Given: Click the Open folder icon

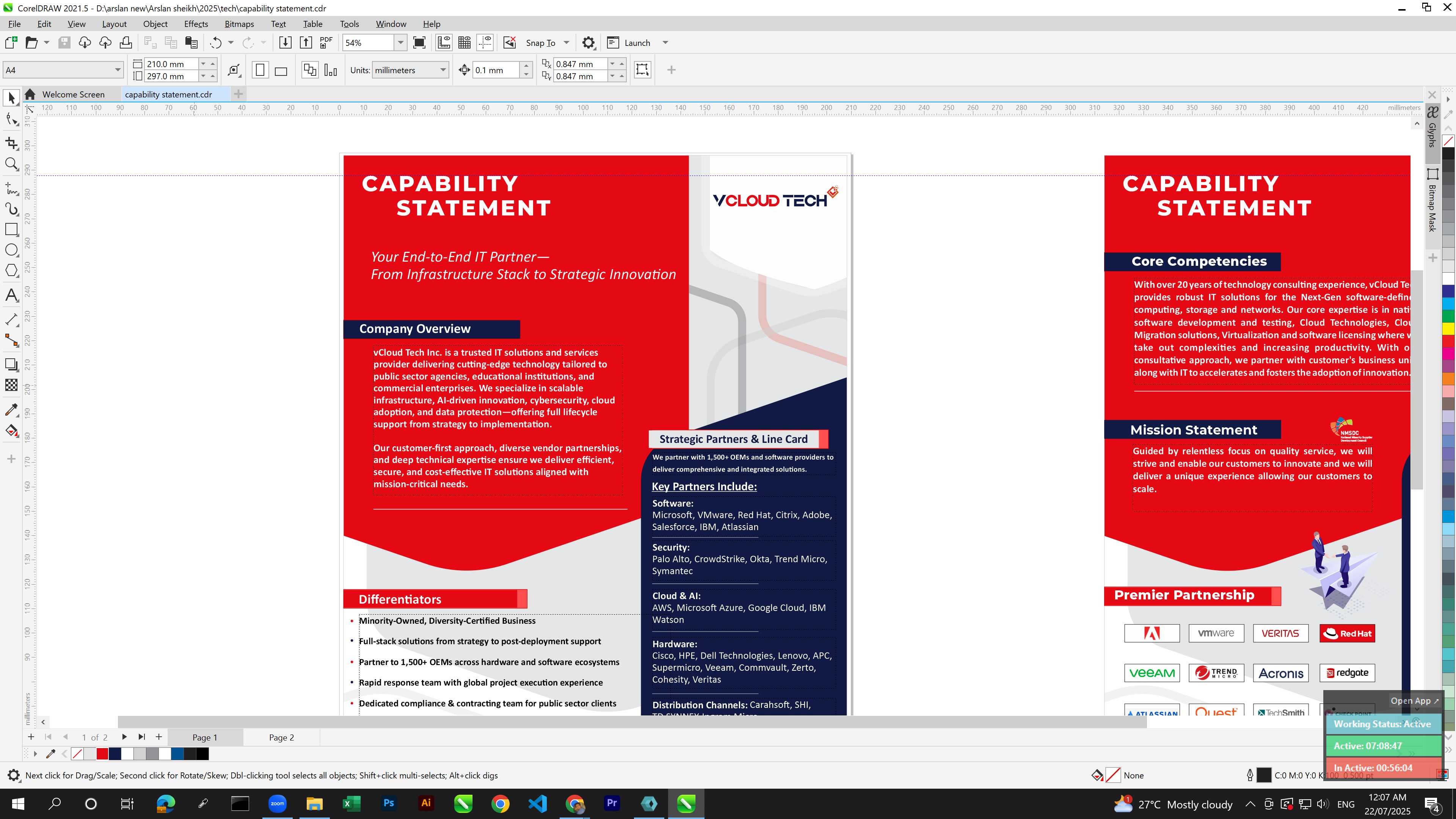Looking at the screenshot, I should 31,42.
